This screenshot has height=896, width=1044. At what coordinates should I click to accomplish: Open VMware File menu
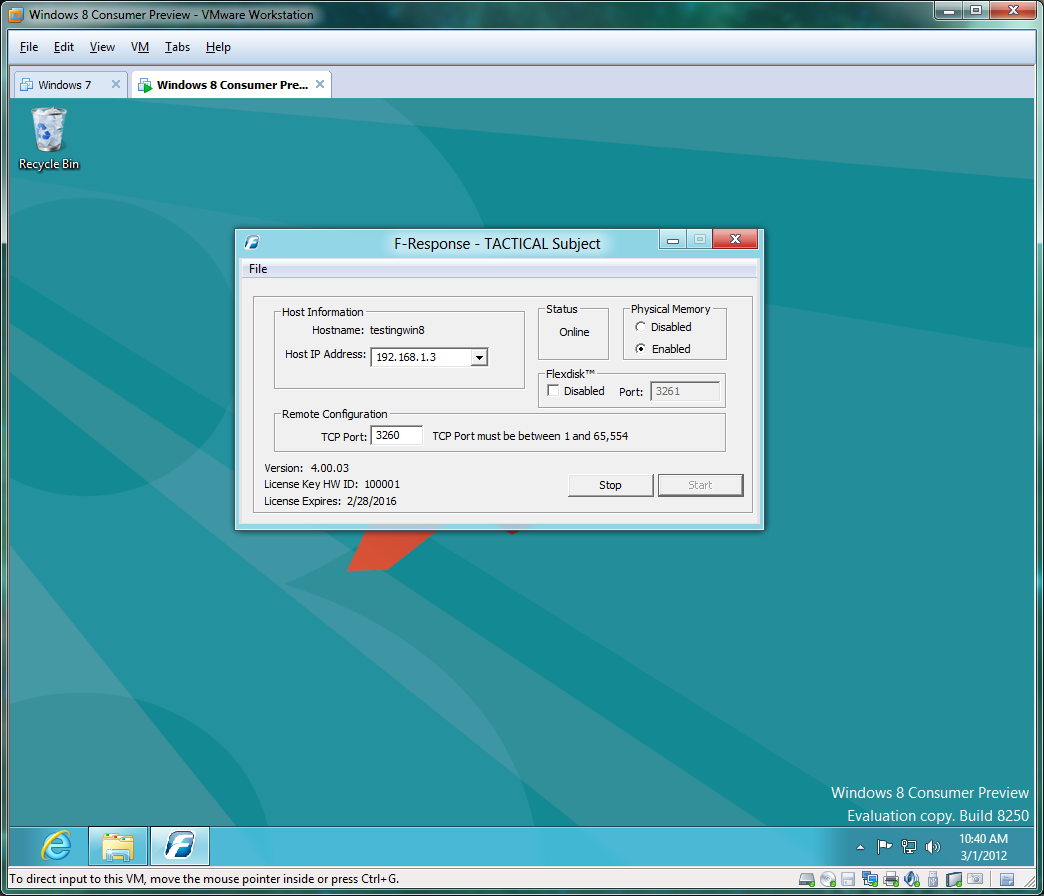(29, 47)
